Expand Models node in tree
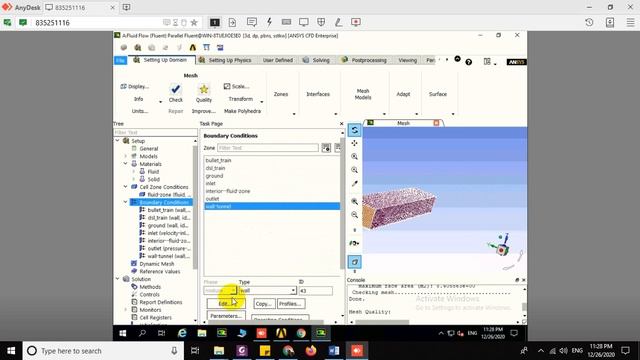Viewport: 640px width, 360px height. click(126, 156)
